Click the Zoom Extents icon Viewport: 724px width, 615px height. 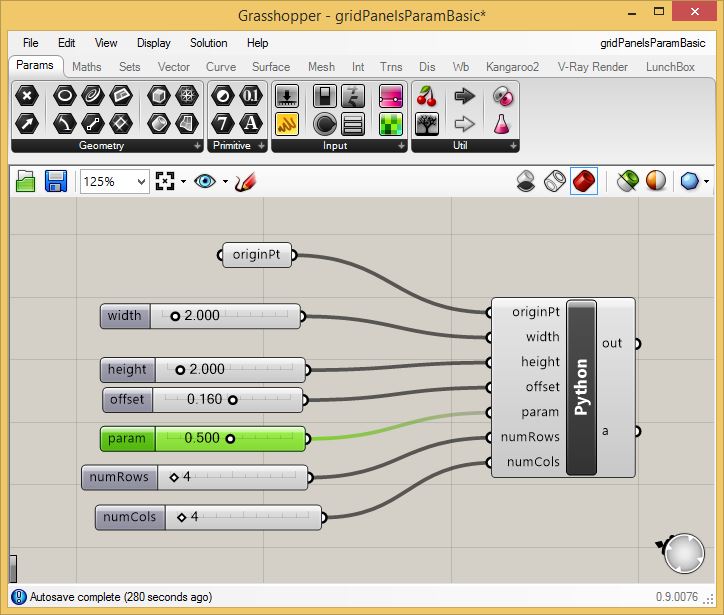pos(165,181)
